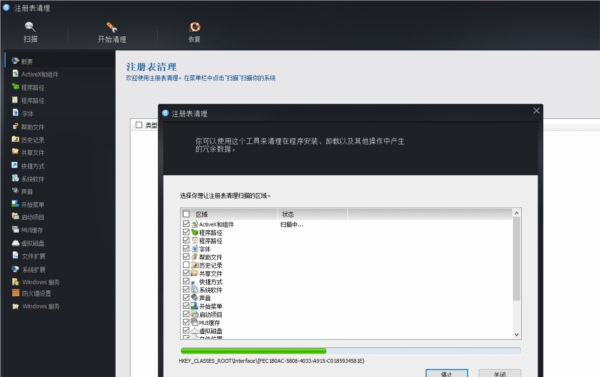Select 虚拟磁盘 in the left sidebar
The image size is (600, 377).
tap(28, 243)
